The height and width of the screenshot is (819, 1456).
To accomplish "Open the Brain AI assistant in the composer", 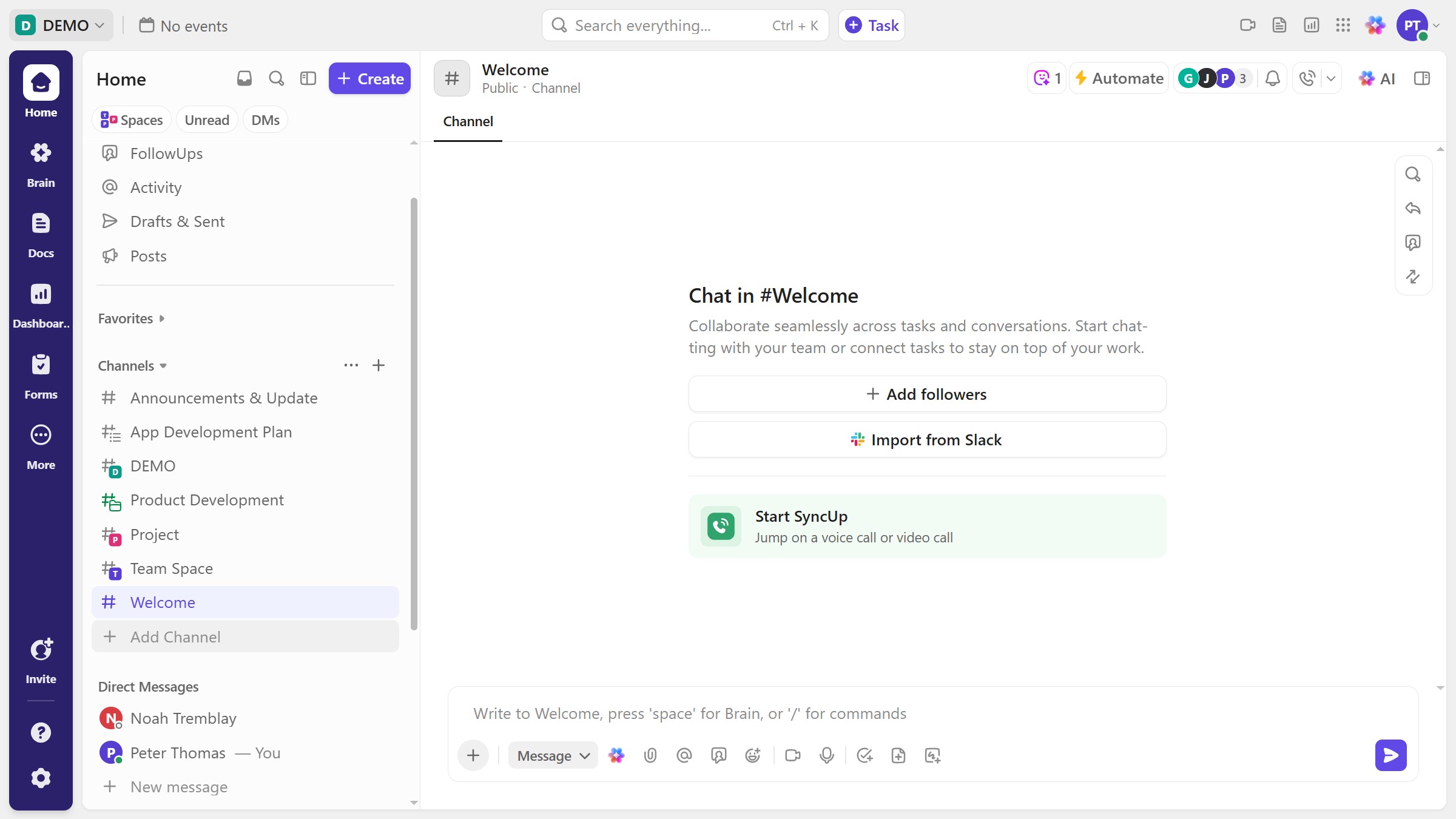I will (x=616, y=755).
